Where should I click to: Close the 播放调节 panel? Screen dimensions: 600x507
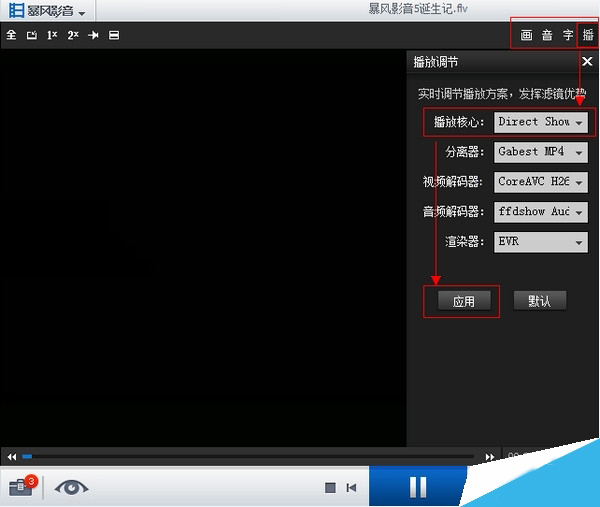coord(587,61)
